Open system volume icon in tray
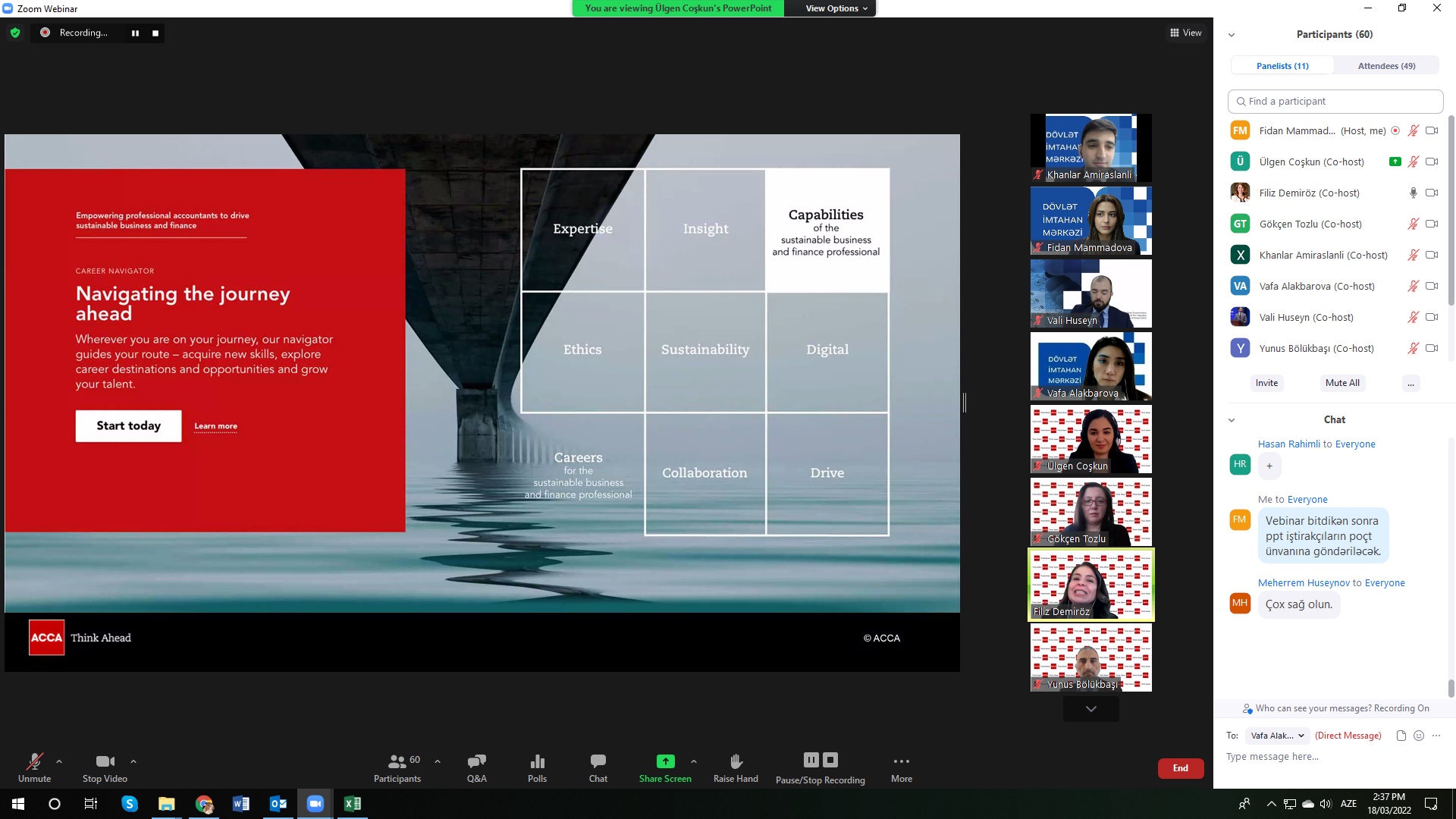This screenshot has width=1456, height=819. point(1325,804)
